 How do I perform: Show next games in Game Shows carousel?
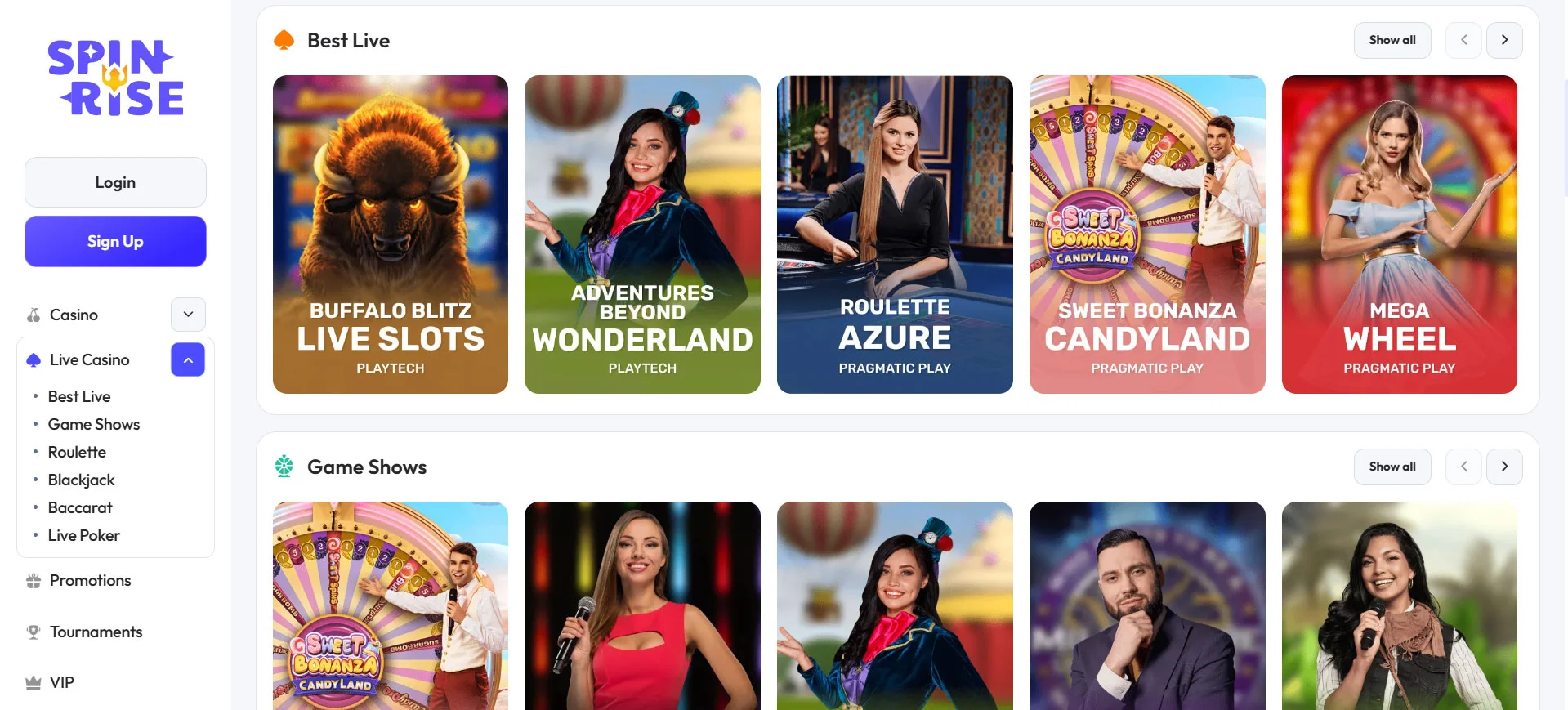(x=1504, y=467)
